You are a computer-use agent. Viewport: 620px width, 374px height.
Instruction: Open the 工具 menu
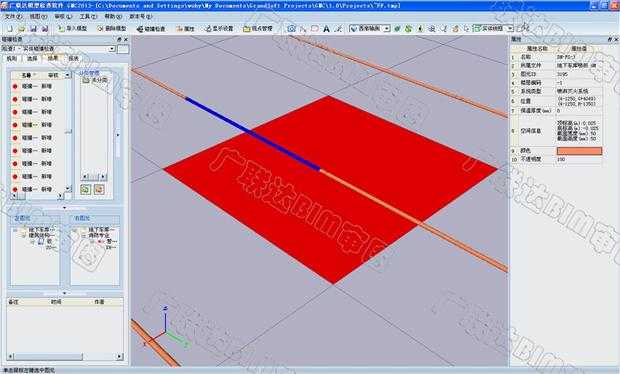click(x=88, y=17)
